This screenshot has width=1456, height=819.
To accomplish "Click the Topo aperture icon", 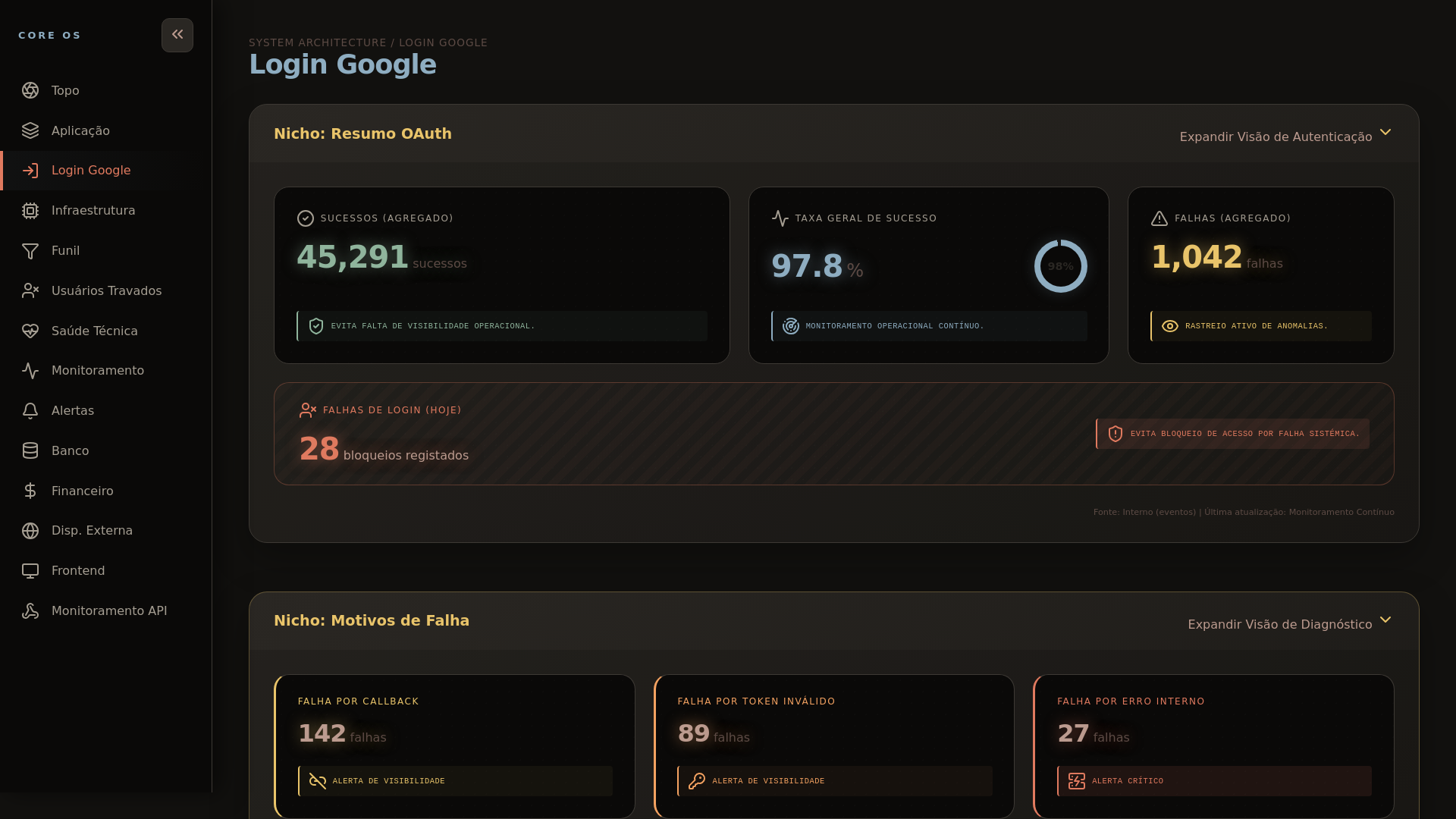I will (x=30, y=90).
